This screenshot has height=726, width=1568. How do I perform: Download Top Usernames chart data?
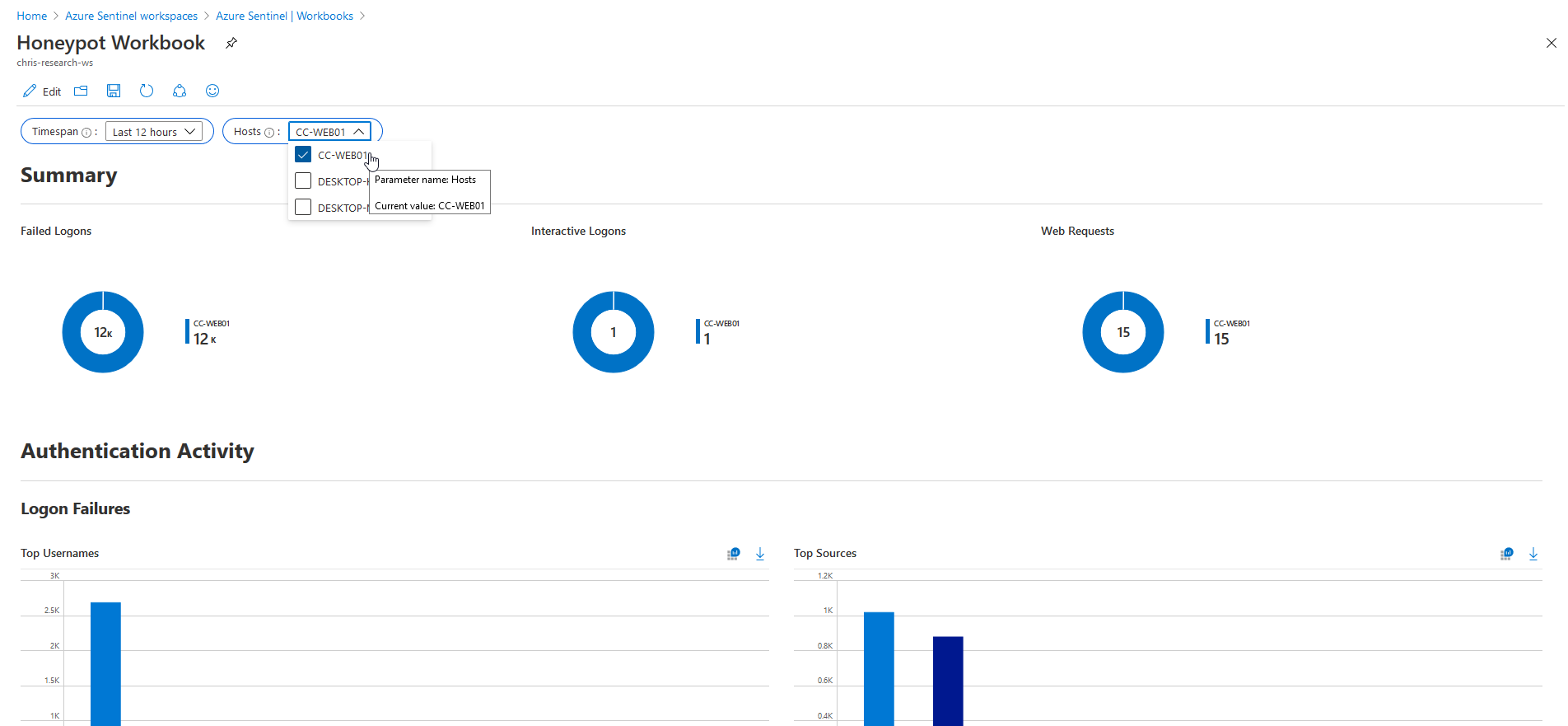[x=760, y=554]
